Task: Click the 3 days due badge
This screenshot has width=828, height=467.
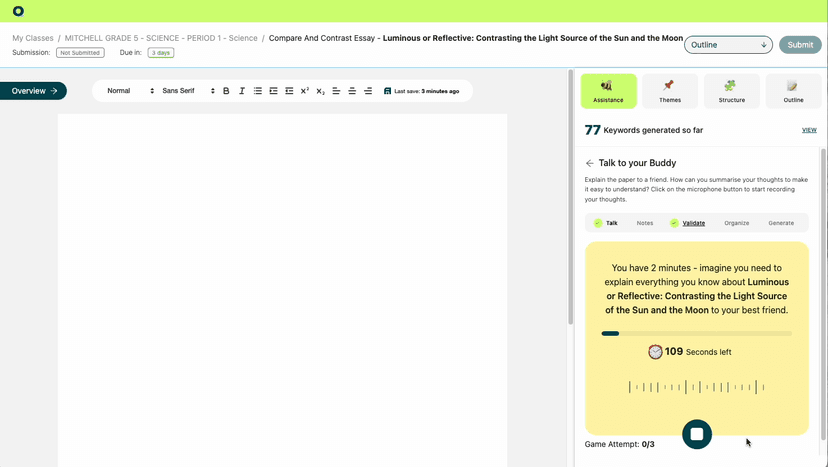Action: point(161,53)
